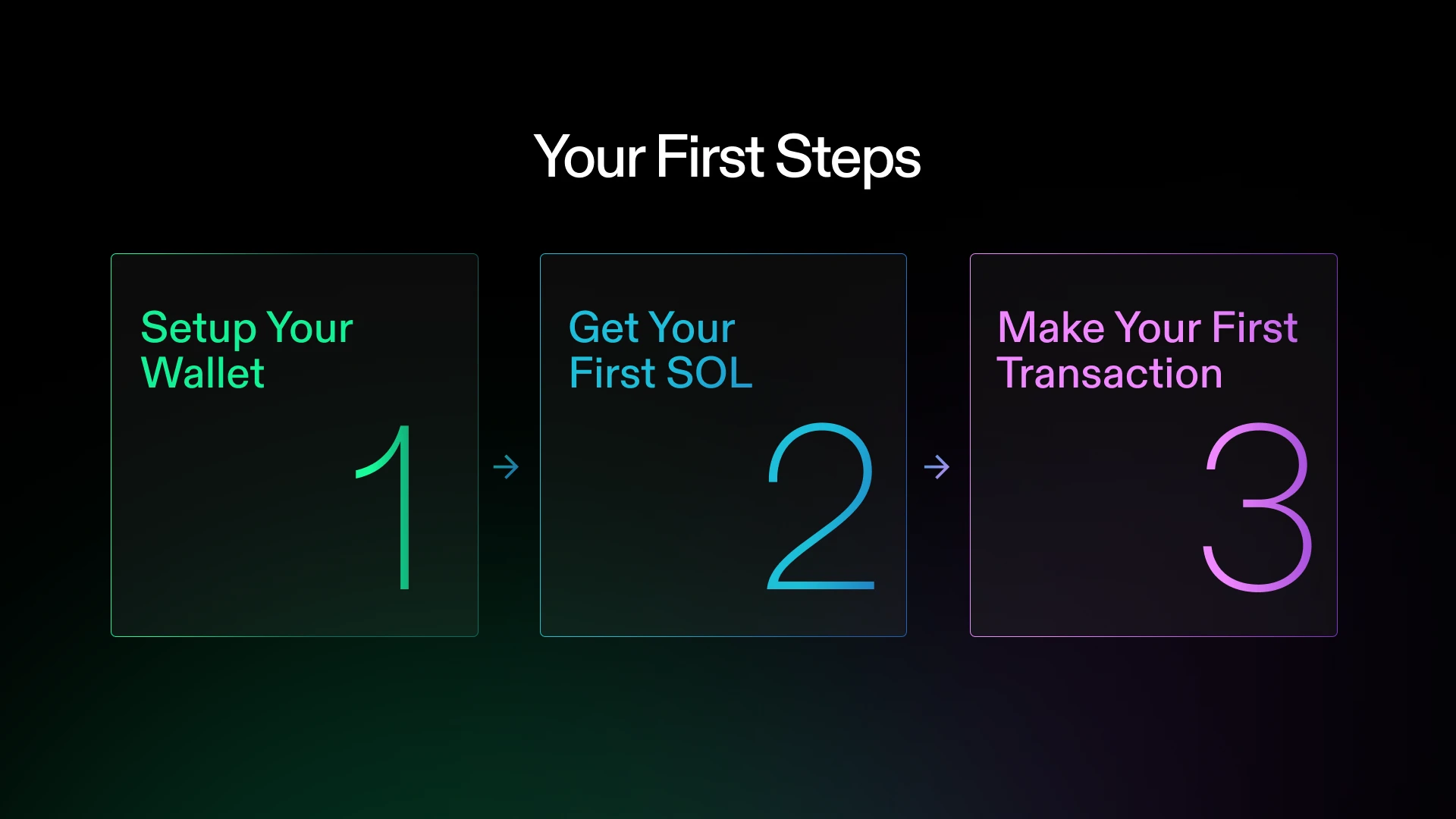Click the word "First" in the main title
Viewport: 1456px width, 819px height.
coord(710,157)
